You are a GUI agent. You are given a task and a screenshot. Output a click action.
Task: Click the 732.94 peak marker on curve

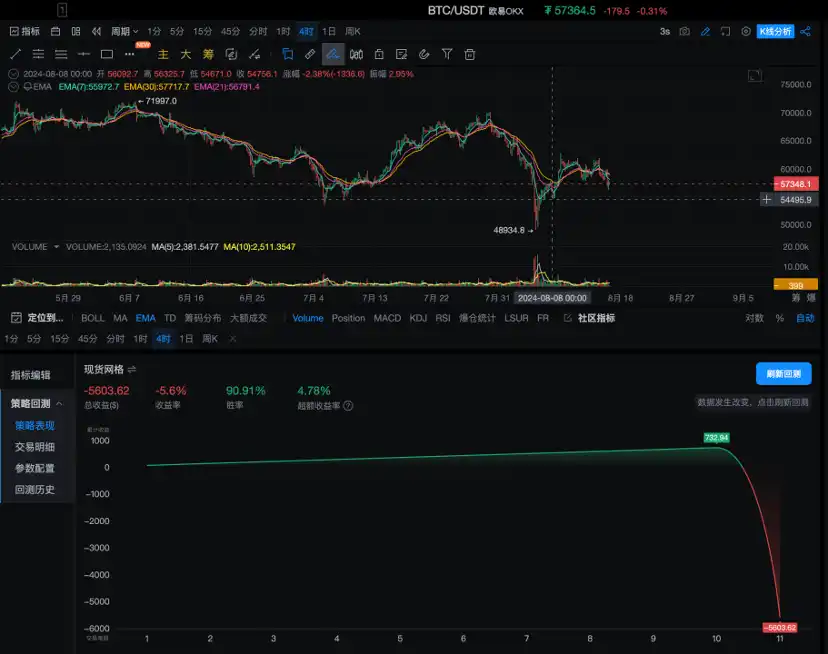(x=716, y=438)
